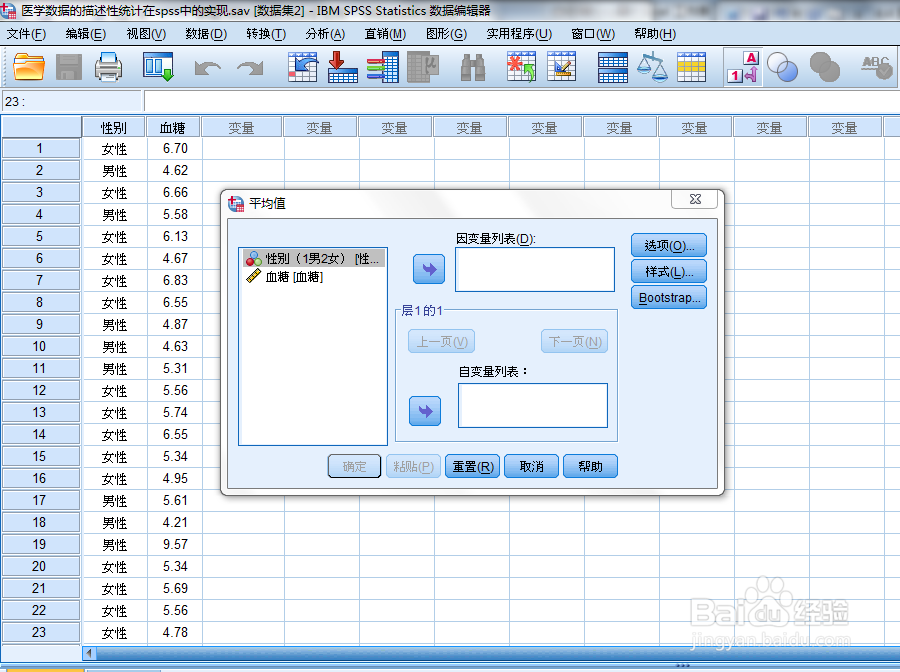This screenshot has height=672, width=900.
Task: Click the 下一页(N) button
Action: (575, 341)
